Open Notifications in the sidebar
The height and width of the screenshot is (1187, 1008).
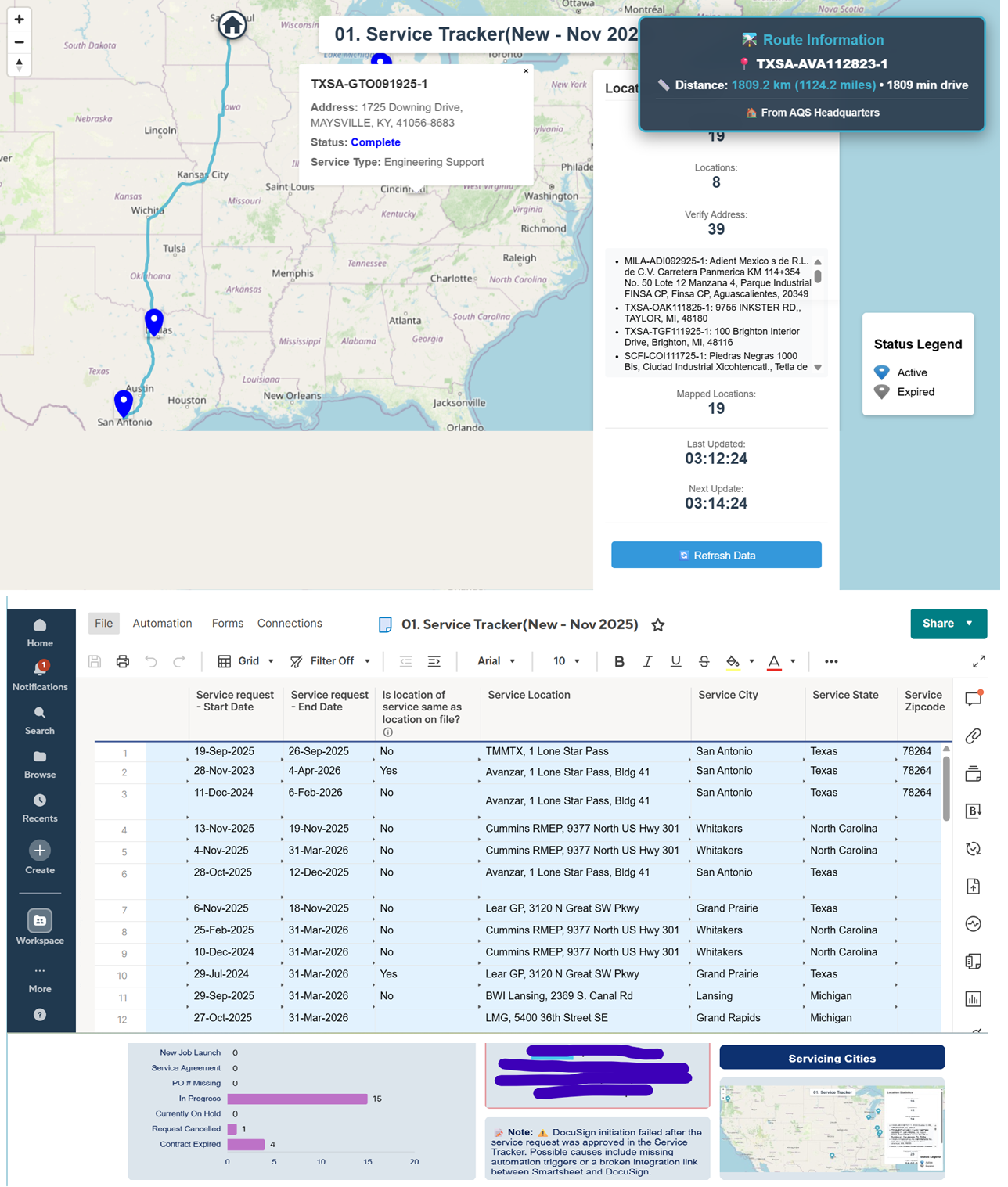(40, 676)
